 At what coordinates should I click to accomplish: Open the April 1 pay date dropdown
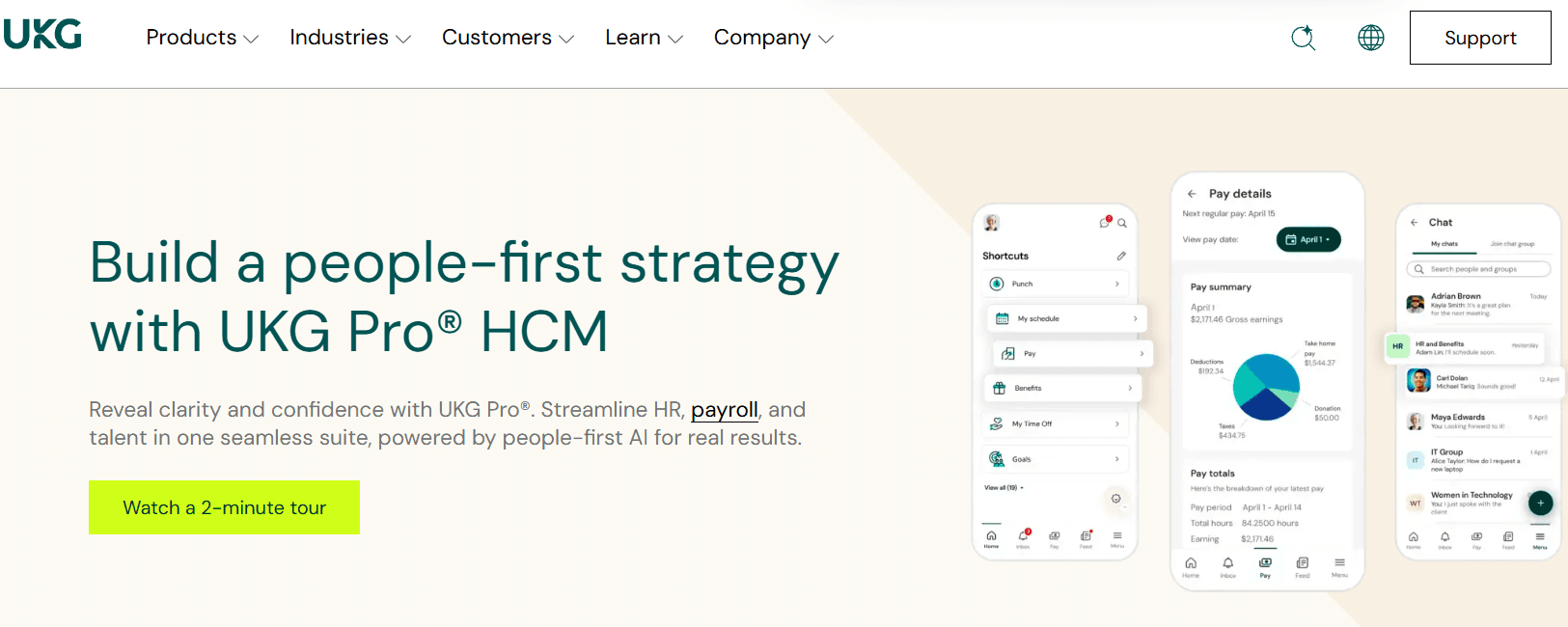click(x=1308, y=239)
